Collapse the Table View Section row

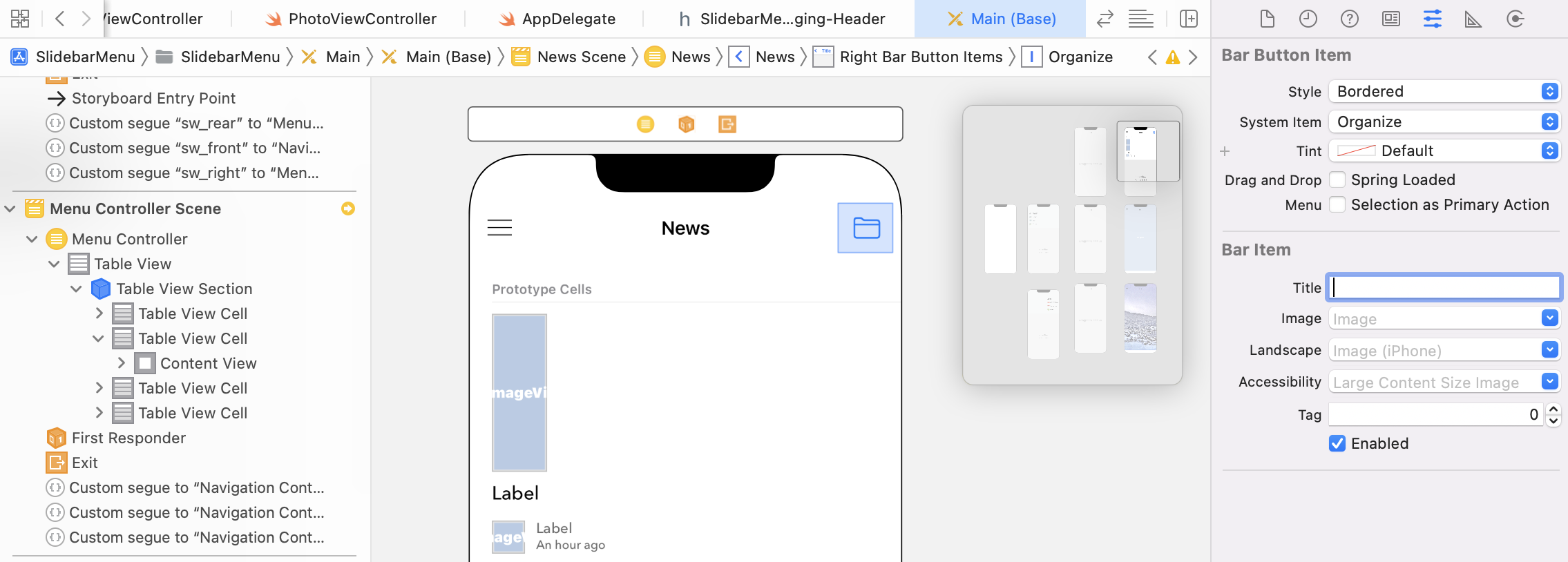(77, 289)
